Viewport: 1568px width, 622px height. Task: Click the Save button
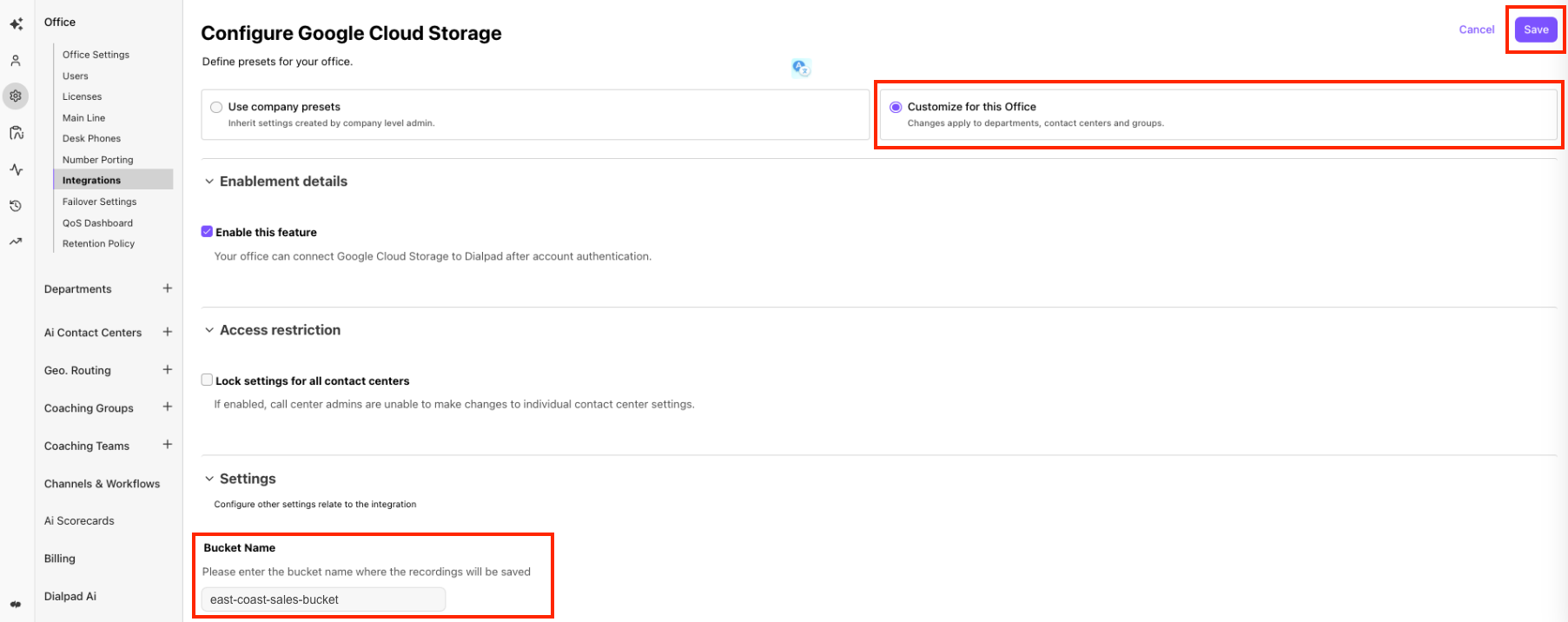coord(1536,30)
